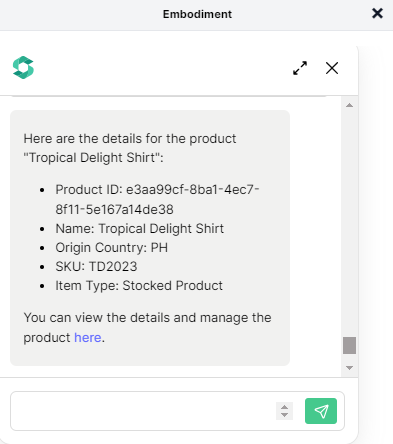Click the Origin Country: PH bullet
This screenshot has height=444, width=393.
coord(112,248)
